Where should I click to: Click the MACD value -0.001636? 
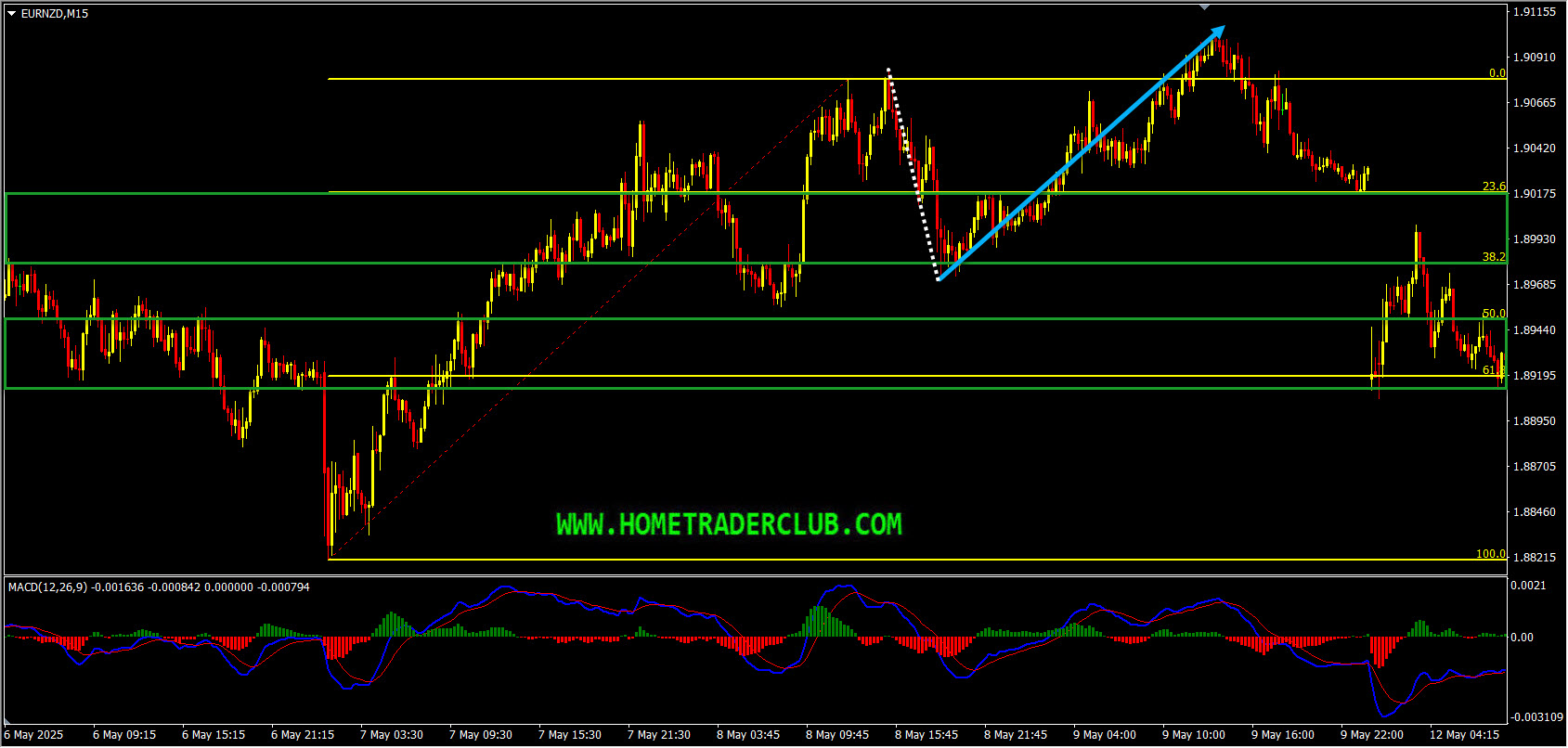point(118,587)
